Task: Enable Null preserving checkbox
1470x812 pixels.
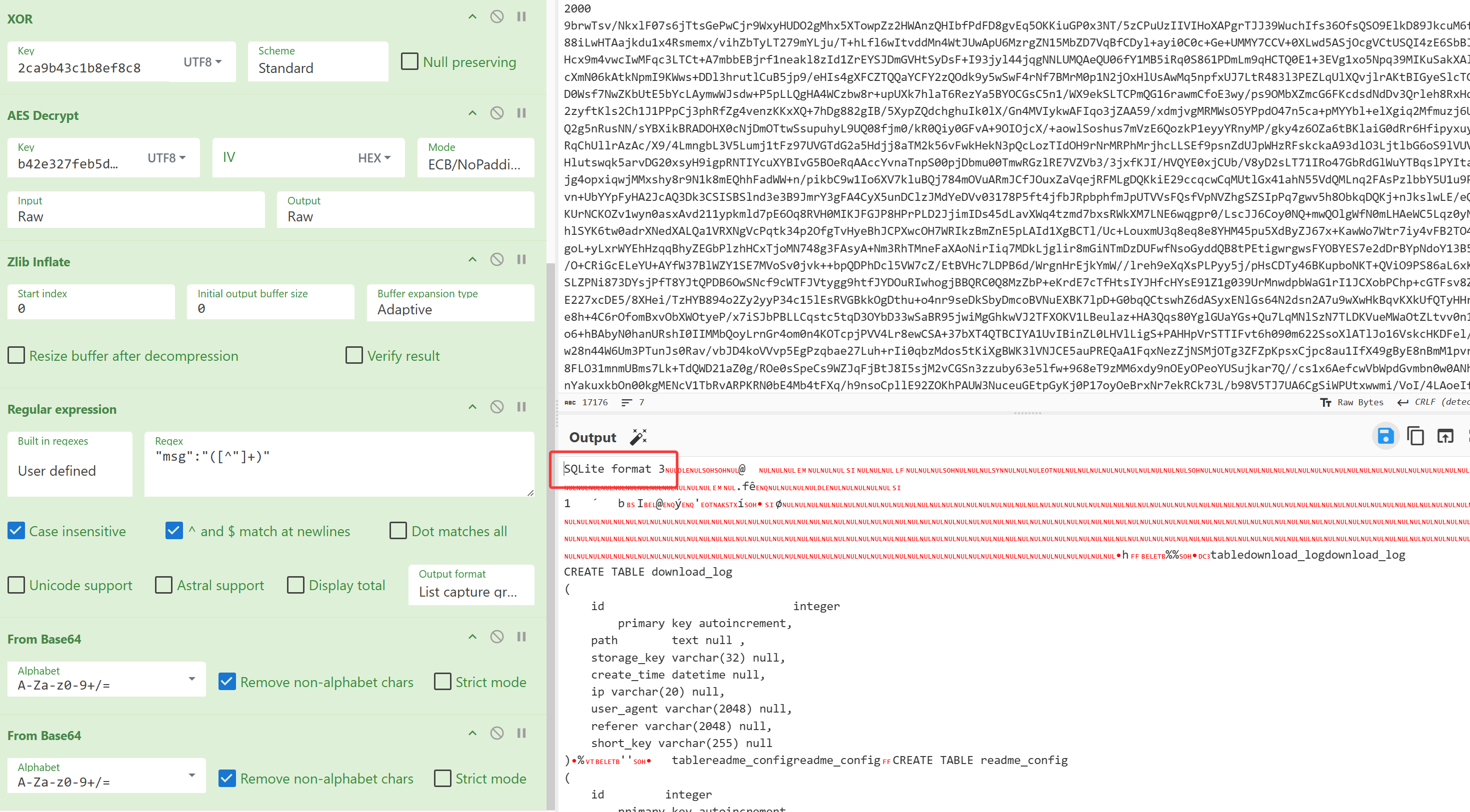Action: pyautogui.click(x=409, y=61)
